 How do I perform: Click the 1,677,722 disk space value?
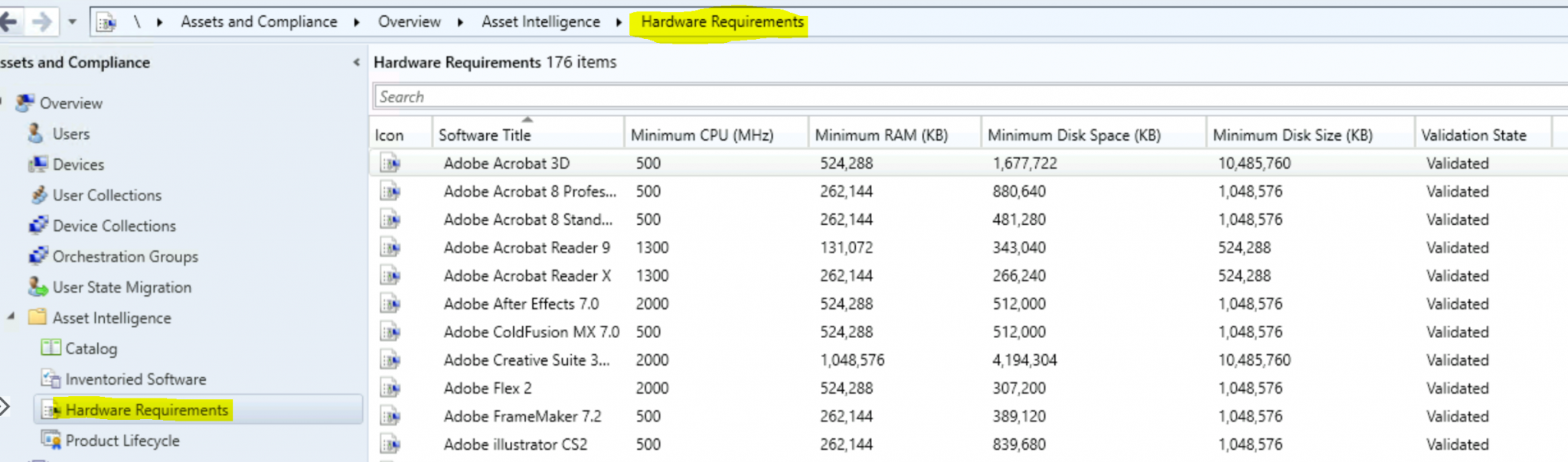(x=1024, y=163)
